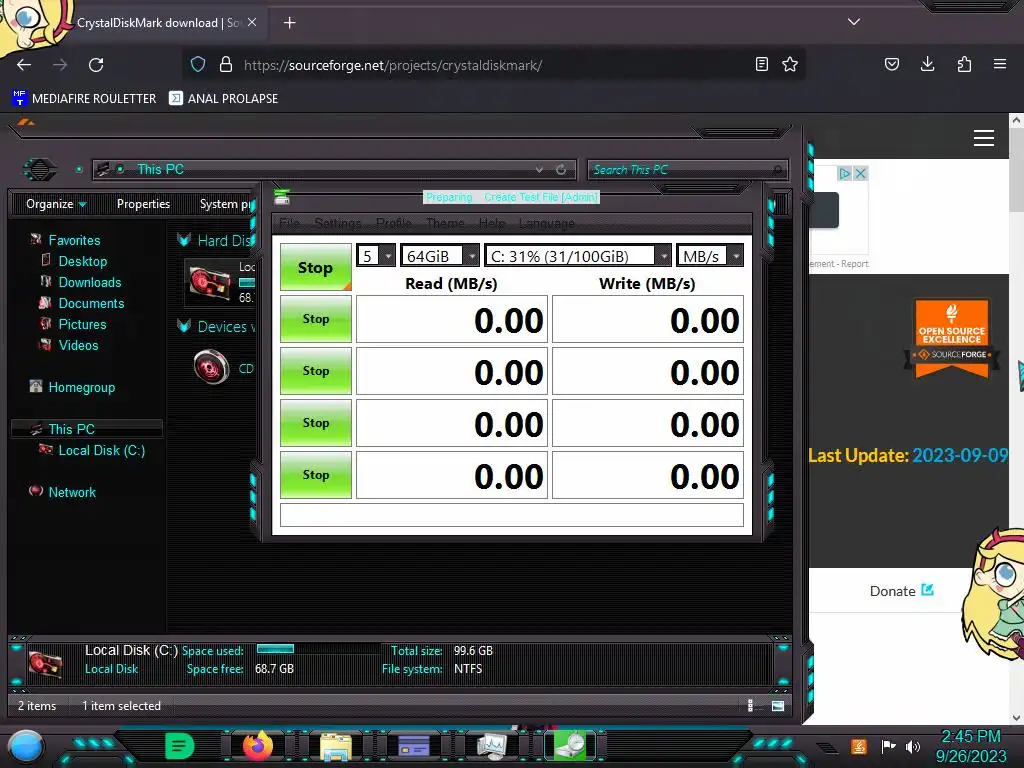Image resolution: width=1024 pixels, height=768 pixels.
Task: Open a new browser tab
Action: [x=289, y=23]
